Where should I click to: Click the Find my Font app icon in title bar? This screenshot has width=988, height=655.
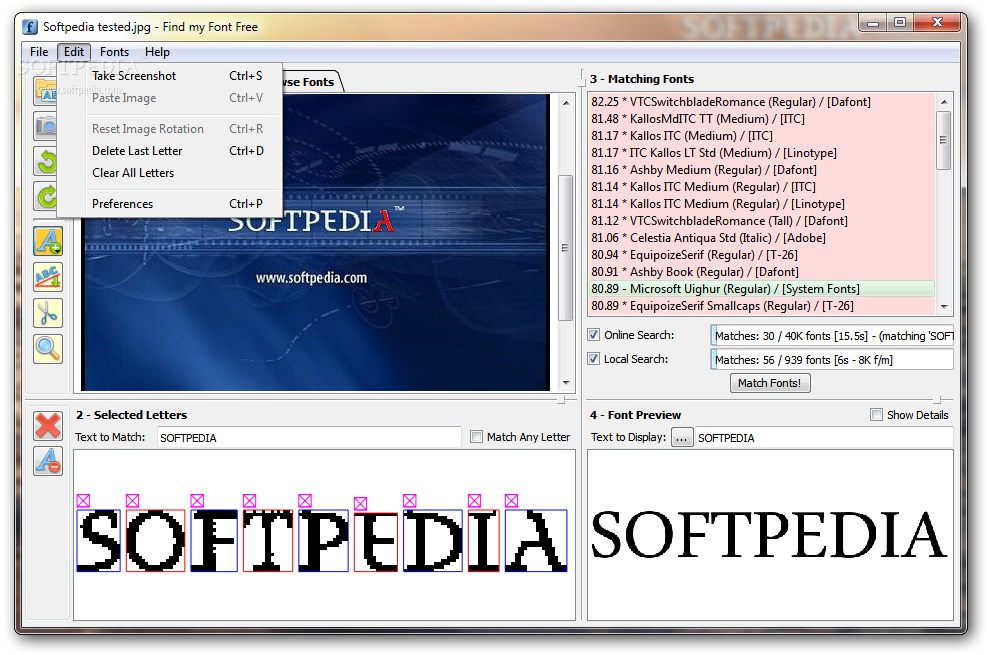(x=30, y=27)
